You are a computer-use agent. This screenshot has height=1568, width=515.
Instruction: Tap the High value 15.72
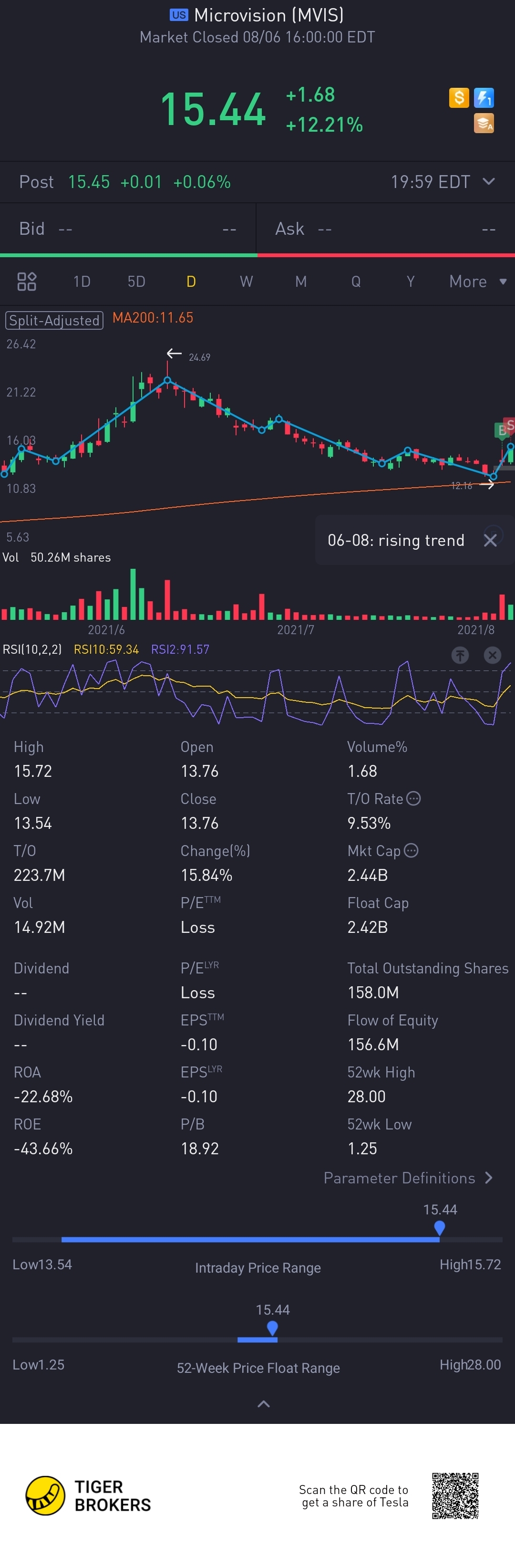[x=33, y=771]
